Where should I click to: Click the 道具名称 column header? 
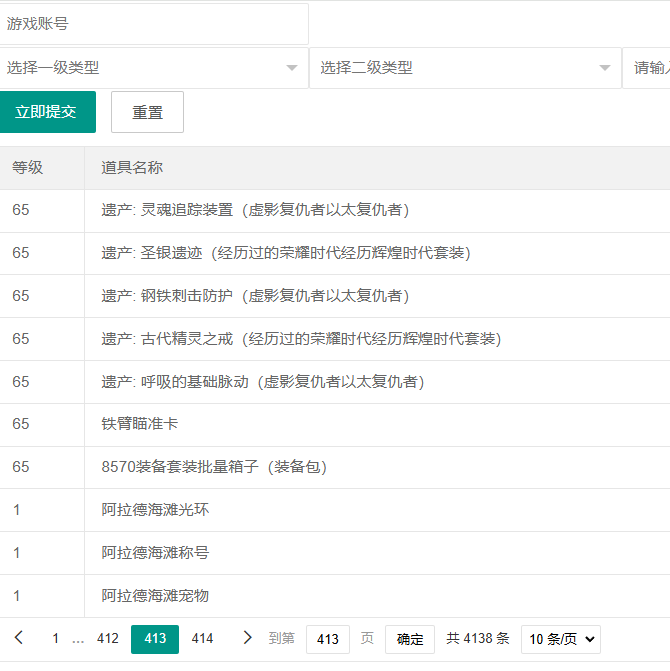(x=132, y=168)
